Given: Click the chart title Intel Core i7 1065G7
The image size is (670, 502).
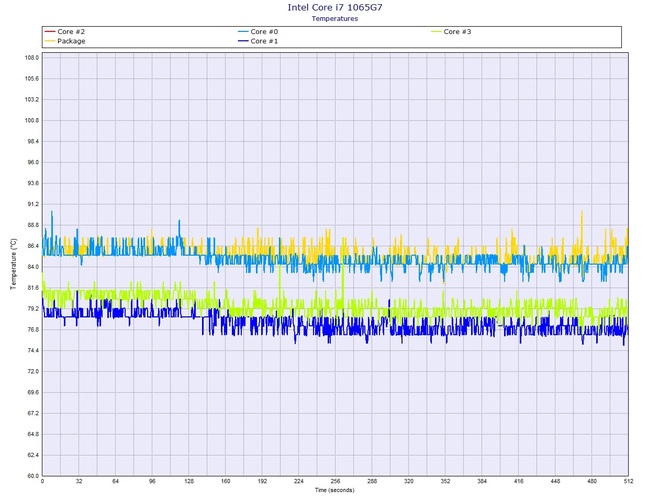Looking at the screenshot, I should click(335, 7).
